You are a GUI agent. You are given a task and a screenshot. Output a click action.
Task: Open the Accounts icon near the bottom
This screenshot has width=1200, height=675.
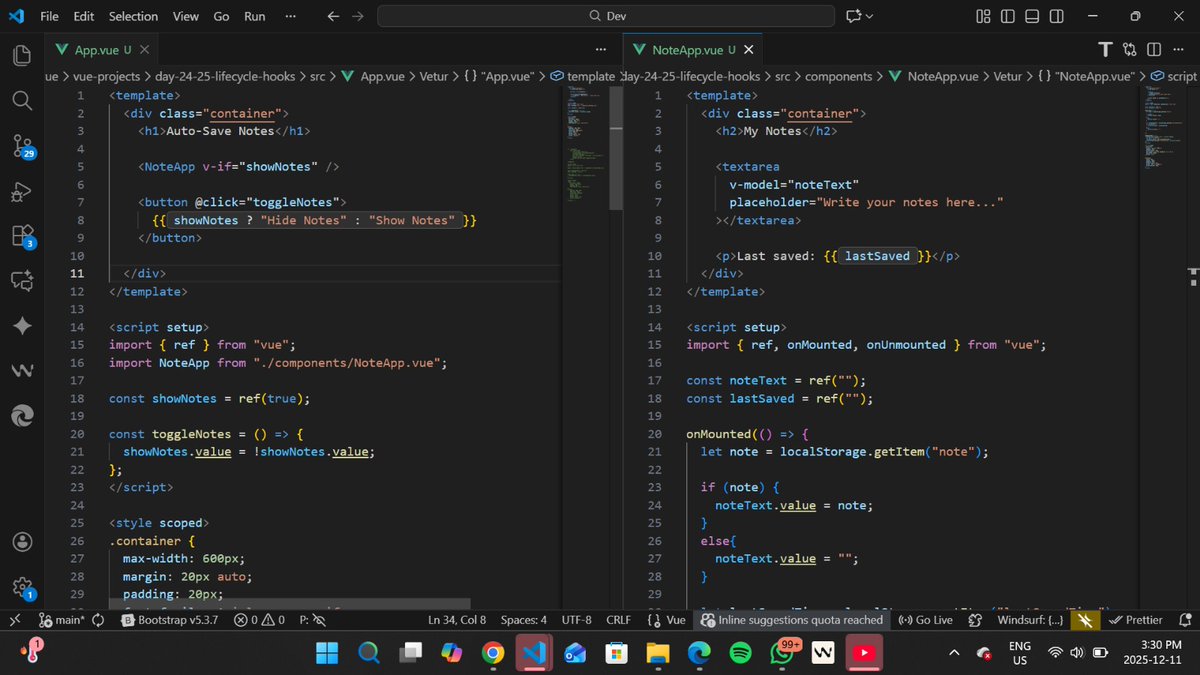(21, 541)
